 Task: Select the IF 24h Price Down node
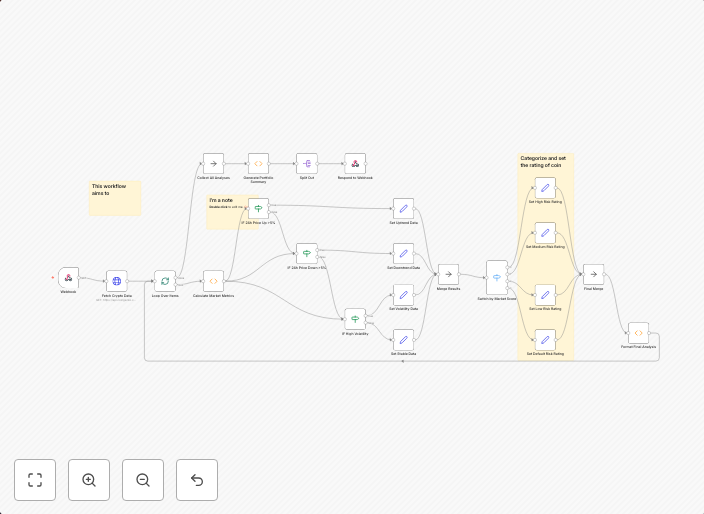pyautogui.click(x=307, y=254)
